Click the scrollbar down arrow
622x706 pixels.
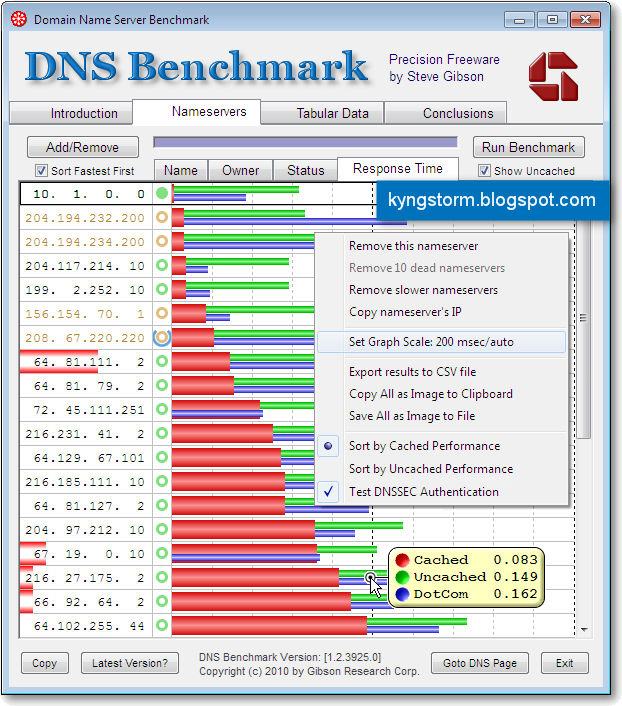click(x=584, y=629)
